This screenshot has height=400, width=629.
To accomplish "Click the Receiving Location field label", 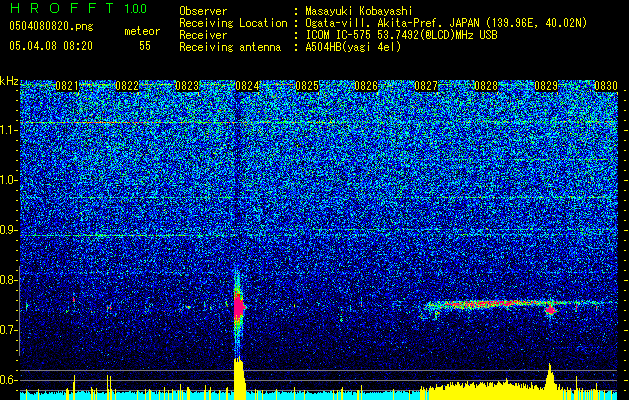I will 233,23.
